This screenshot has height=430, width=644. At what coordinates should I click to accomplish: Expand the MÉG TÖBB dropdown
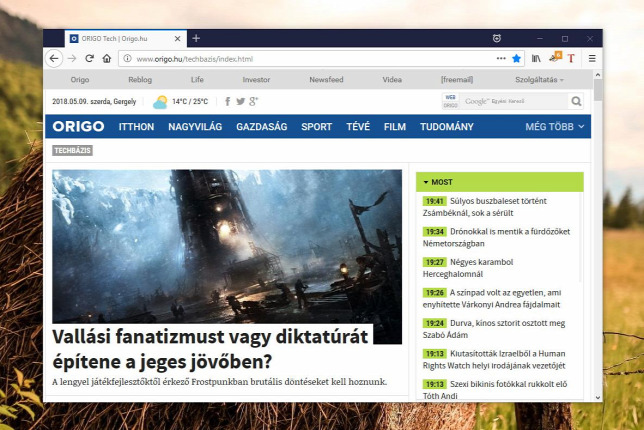pos(554,126)
